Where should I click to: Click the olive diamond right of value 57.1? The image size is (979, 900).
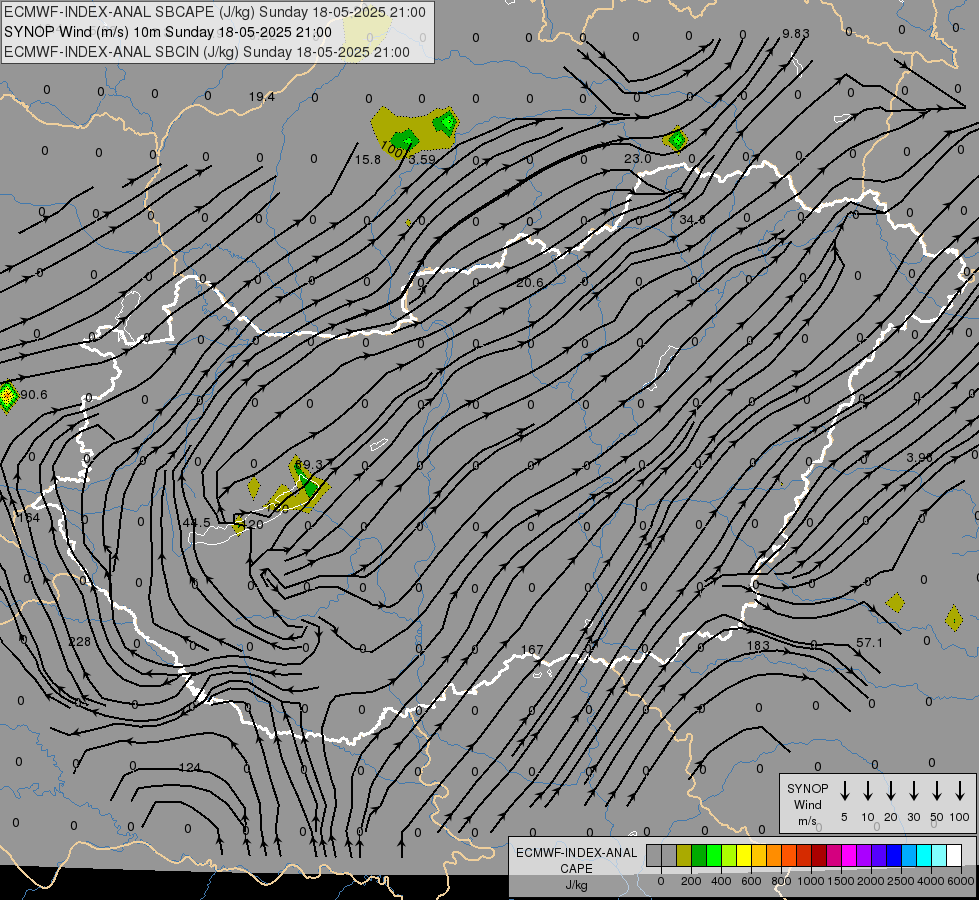(x=895, y=603)
